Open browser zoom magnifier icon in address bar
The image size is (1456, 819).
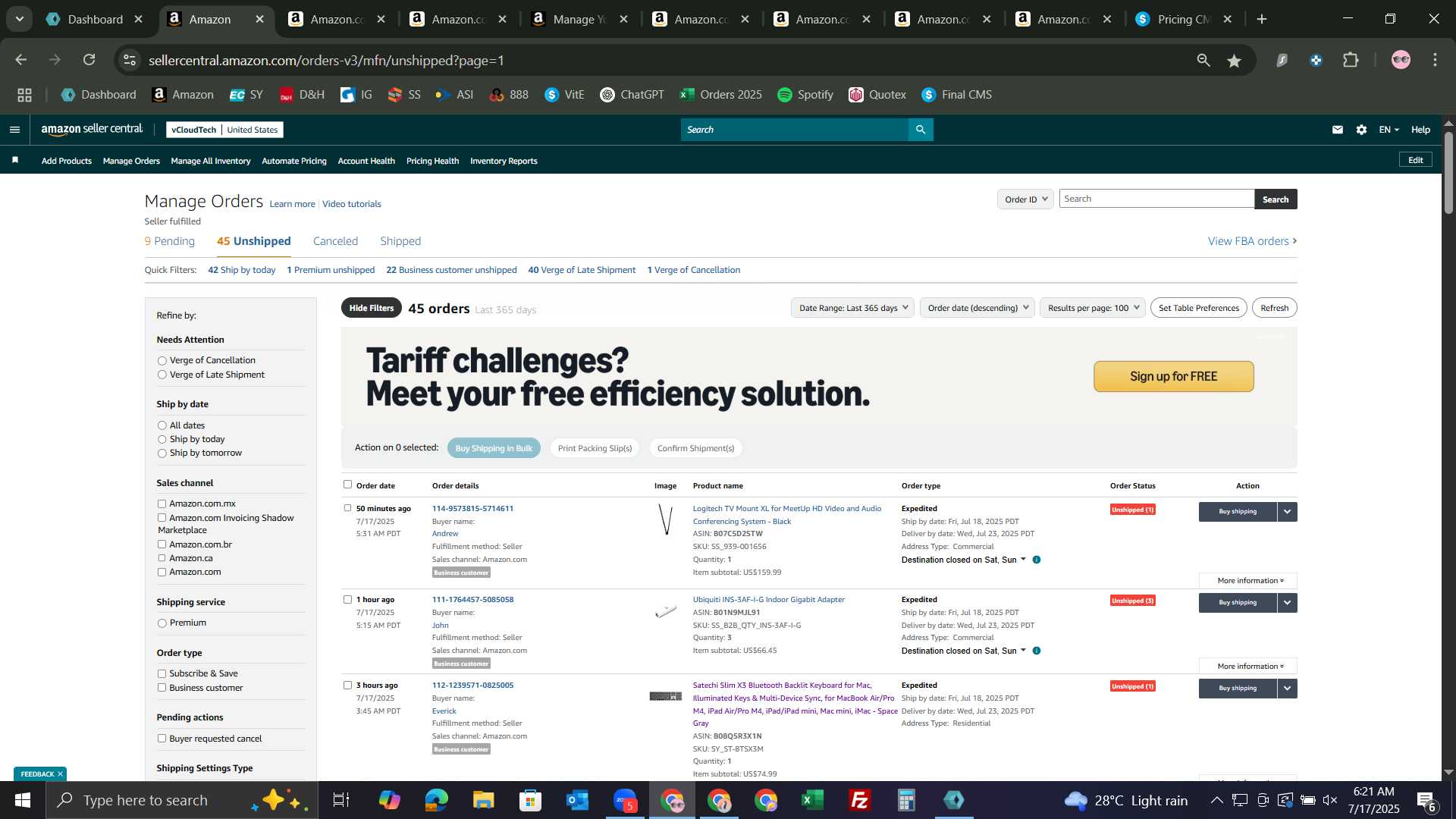pos(1203,60)
